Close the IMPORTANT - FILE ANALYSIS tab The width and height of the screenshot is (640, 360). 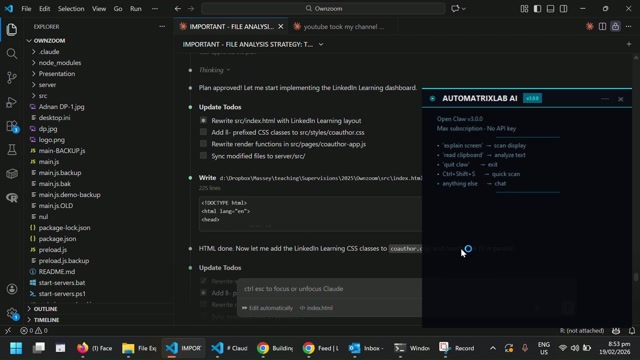pyautogui.click(x=281, y=27)
